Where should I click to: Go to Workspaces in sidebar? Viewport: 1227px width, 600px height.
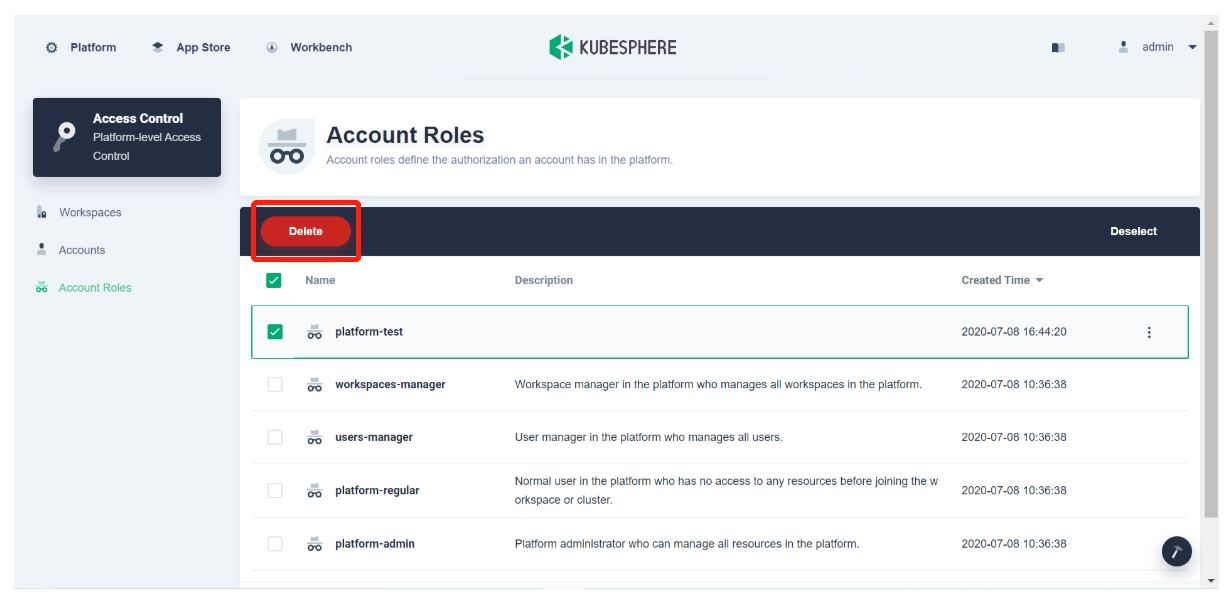(x=90, y=212)
